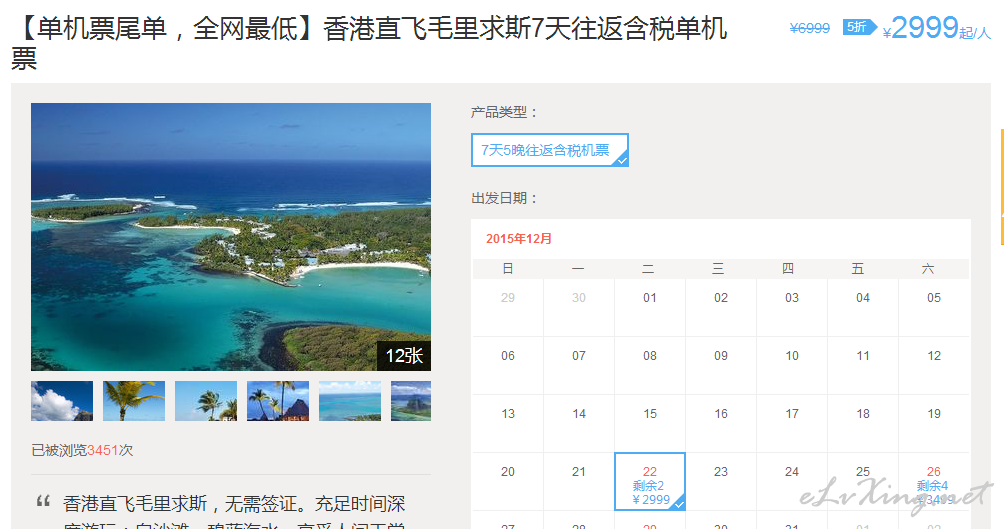Select the two palm trees thumbnail

click(206, 401)
